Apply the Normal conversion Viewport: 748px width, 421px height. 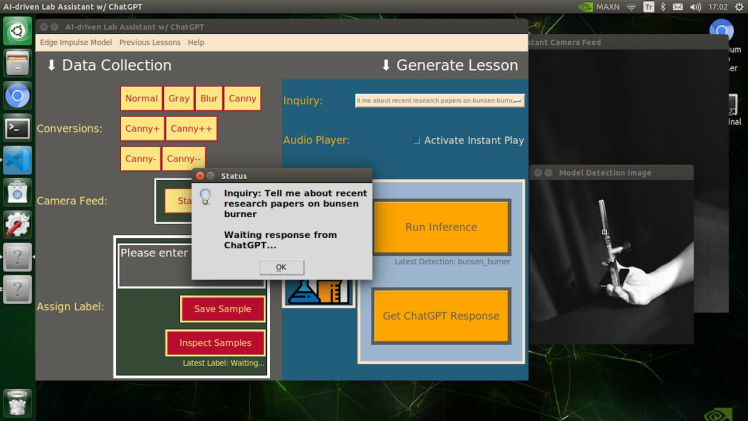point(141,98)
